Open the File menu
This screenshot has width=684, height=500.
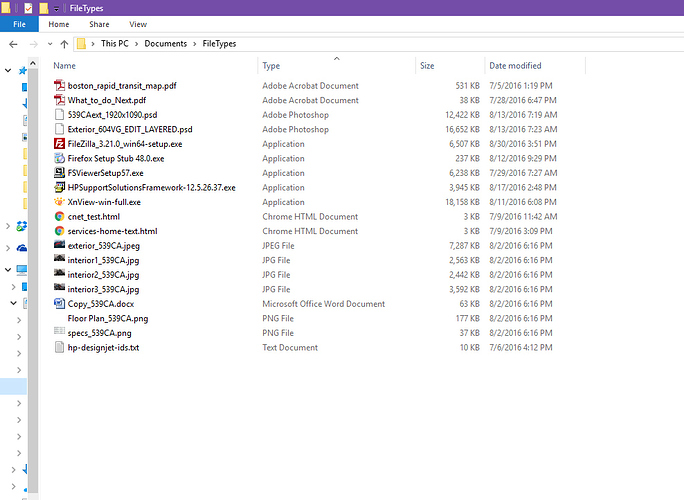coord(19,24)
